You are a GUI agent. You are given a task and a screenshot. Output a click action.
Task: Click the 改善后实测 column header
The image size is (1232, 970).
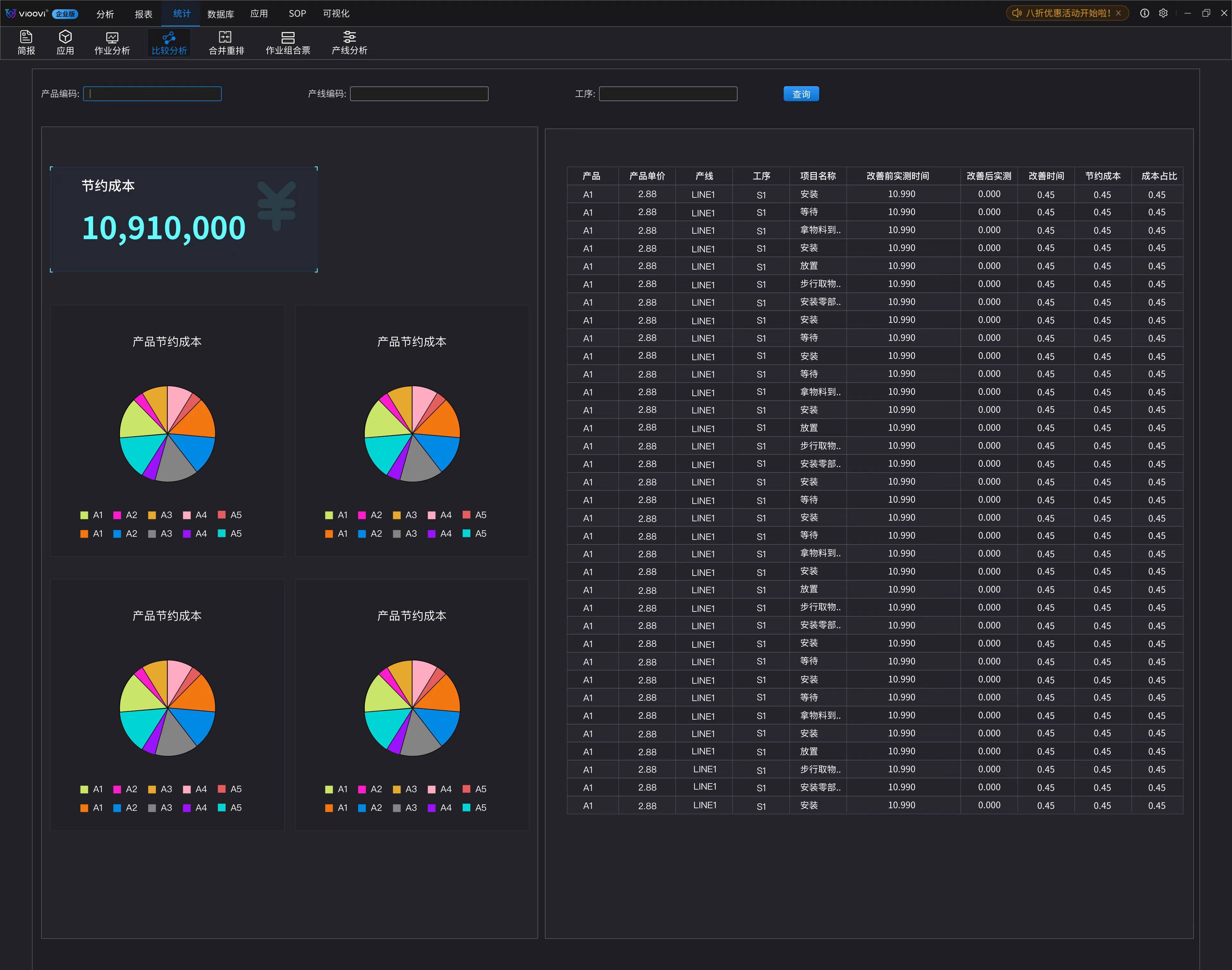[989, 176]
